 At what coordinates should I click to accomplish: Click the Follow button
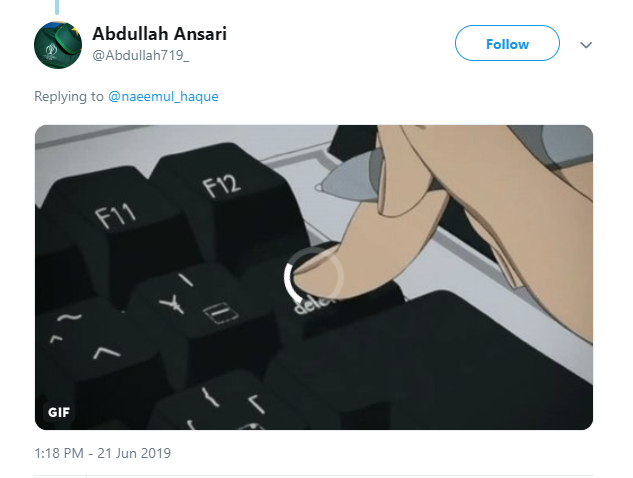pyautogui.click(x=507, y=43)
